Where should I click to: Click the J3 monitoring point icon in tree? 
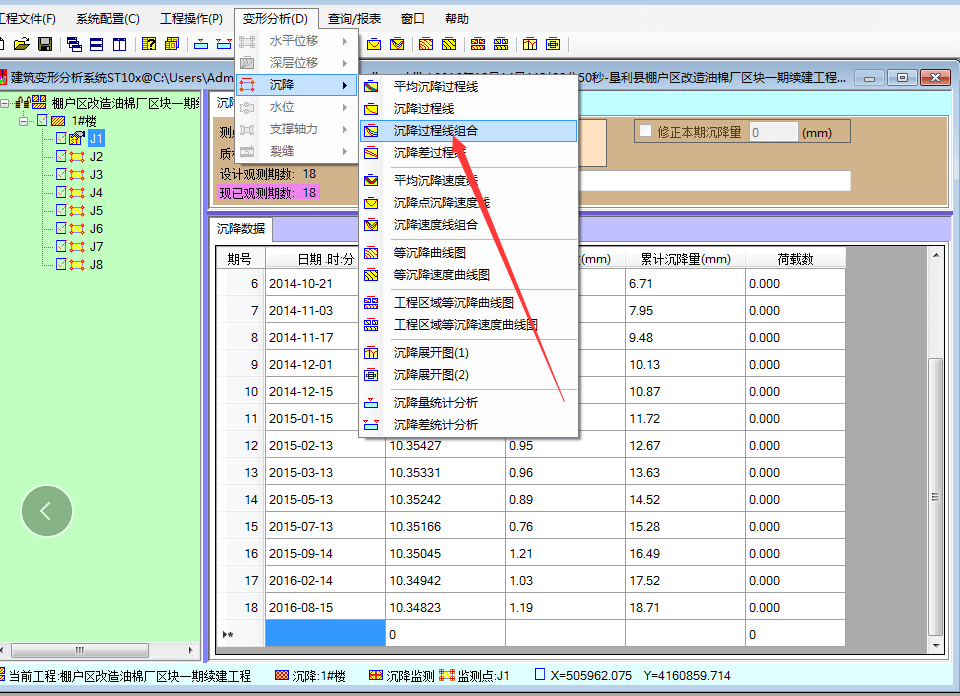click(x=76, y=175)
